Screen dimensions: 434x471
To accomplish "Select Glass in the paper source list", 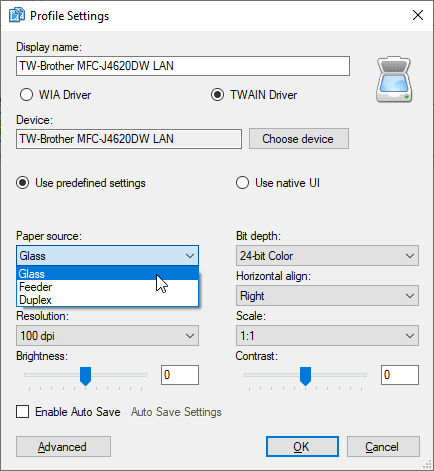I will (x=107, y=273).
